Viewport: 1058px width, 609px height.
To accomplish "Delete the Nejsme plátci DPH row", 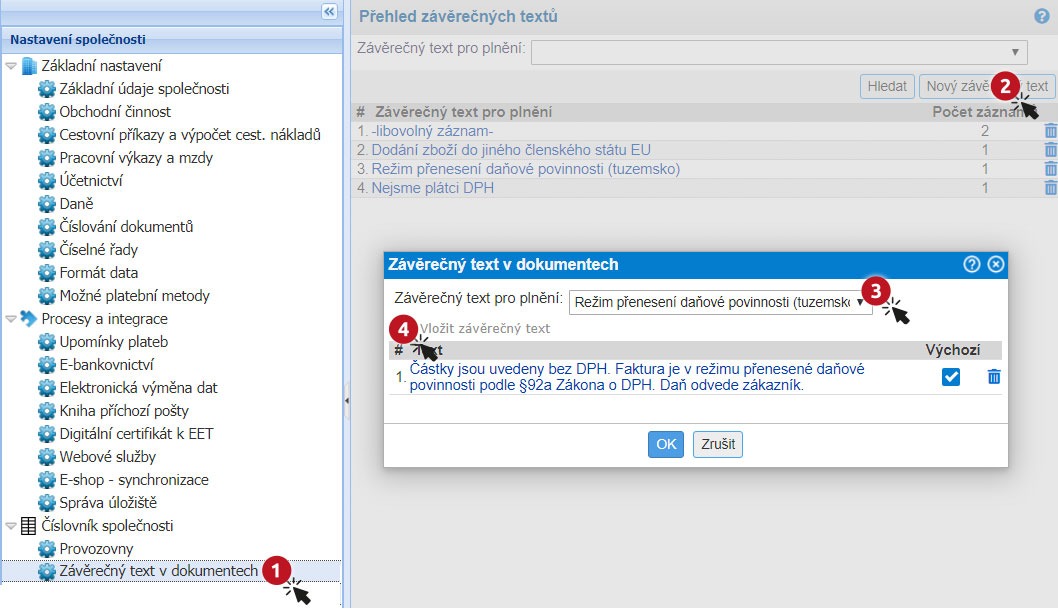I will [x=1050, y=188].
